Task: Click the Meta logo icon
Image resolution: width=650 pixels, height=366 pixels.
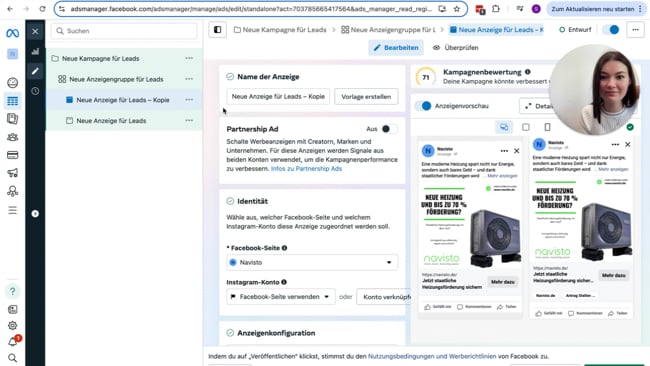Action: (12, 33)
